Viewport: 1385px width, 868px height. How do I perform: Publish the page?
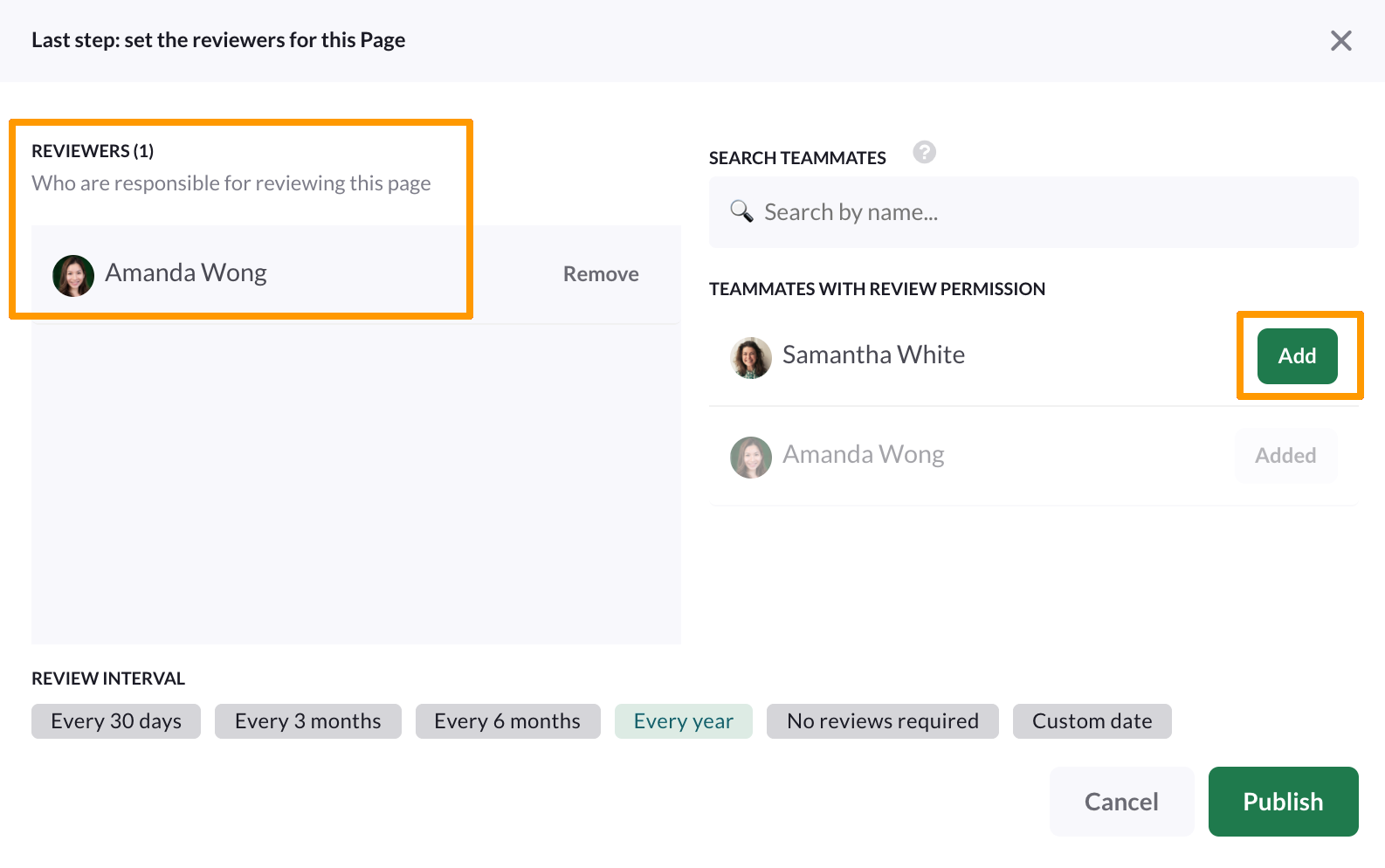[x=1283, y=802]
